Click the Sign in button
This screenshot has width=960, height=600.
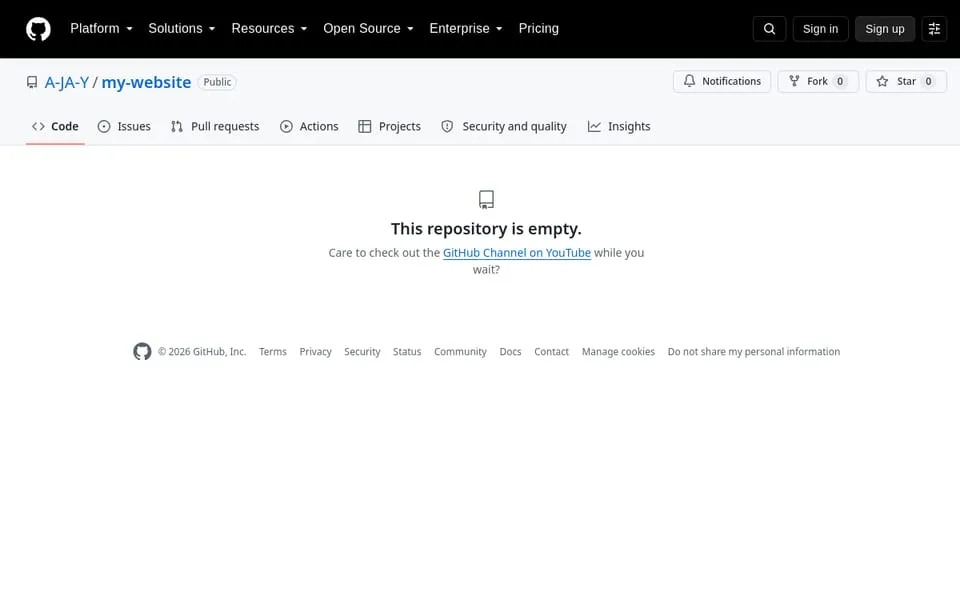(x=820, y=29)
